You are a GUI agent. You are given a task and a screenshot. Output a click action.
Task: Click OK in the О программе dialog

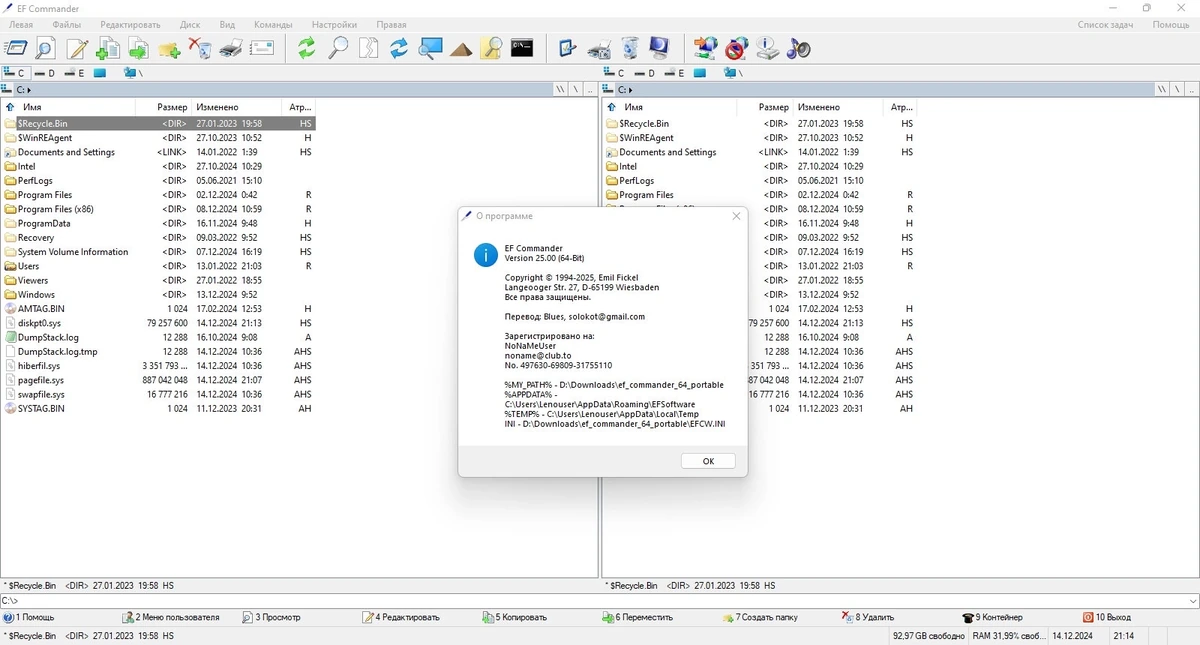708,461
